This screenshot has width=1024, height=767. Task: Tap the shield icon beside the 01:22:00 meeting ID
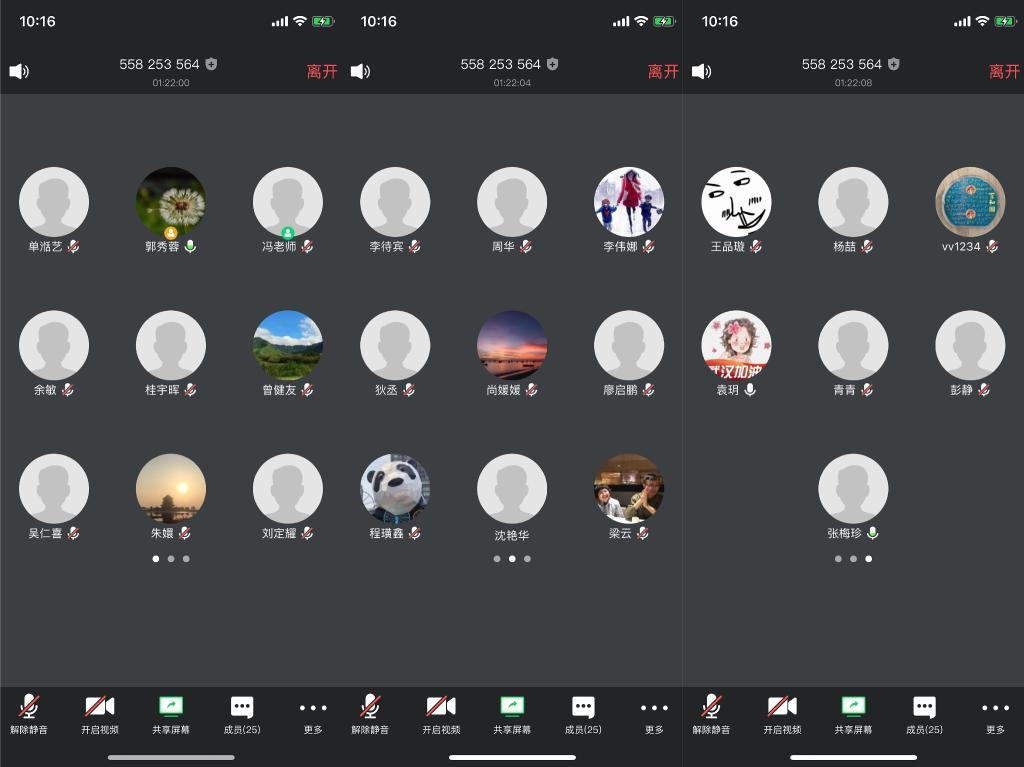(x=211, y=64)
